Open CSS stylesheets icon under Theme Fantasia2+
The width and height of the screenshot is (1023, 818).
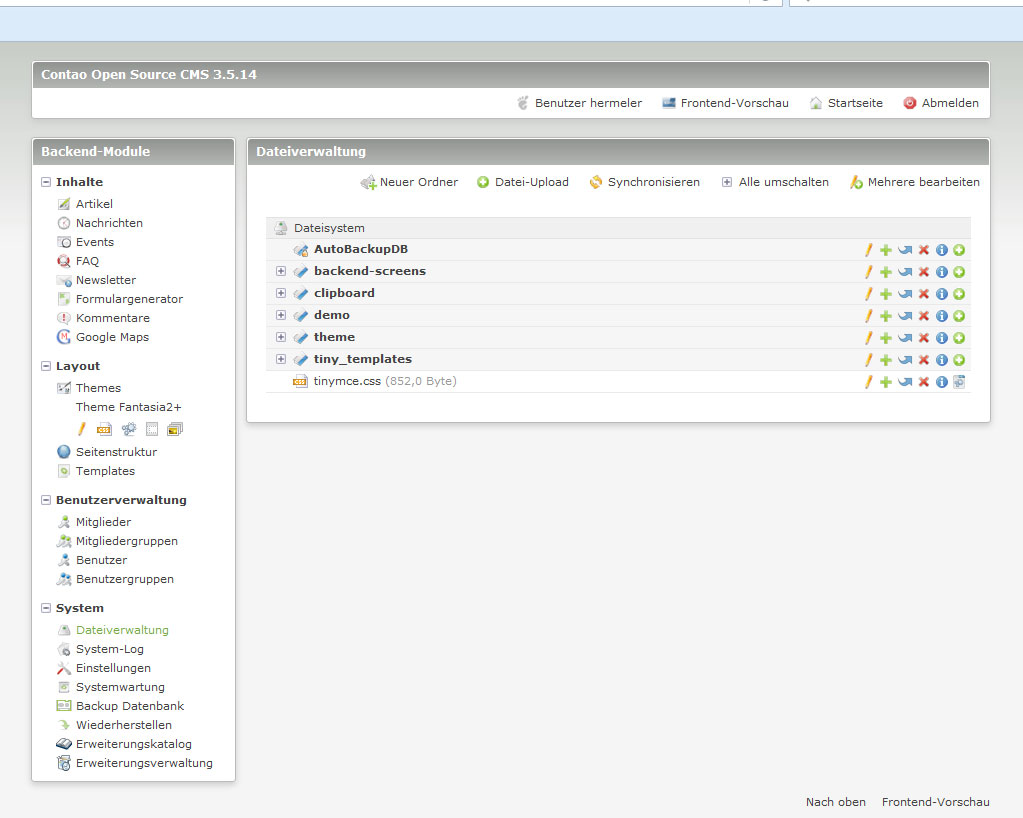tap(104, 429)
